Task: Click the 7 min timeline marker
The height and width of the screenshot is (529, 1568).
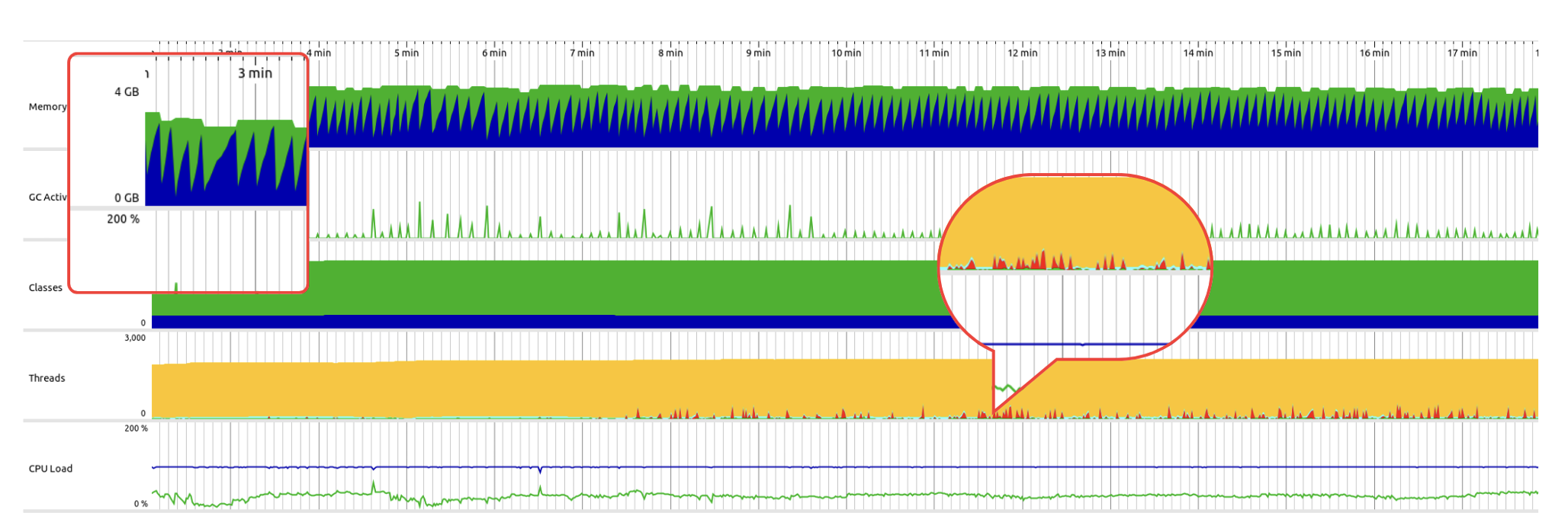Action: pos(582,53)
